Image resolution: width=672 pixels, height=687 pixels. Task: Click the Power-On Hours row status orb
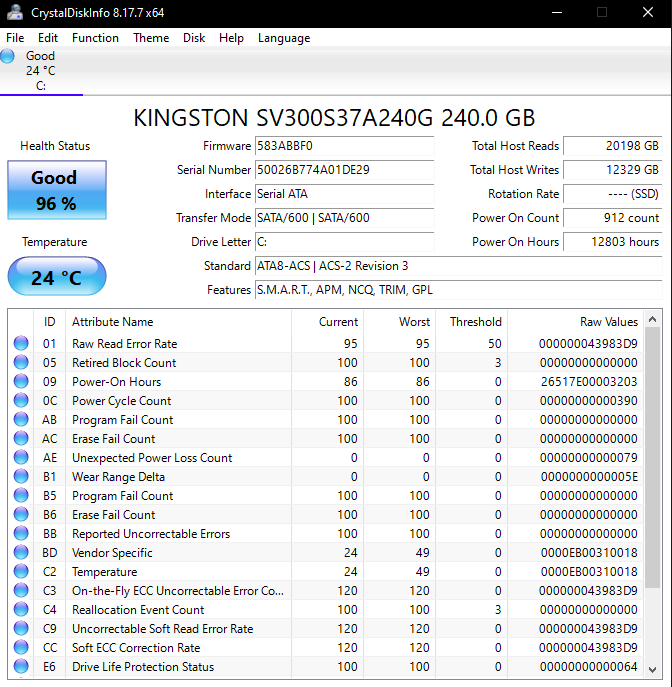pos(21,381)
